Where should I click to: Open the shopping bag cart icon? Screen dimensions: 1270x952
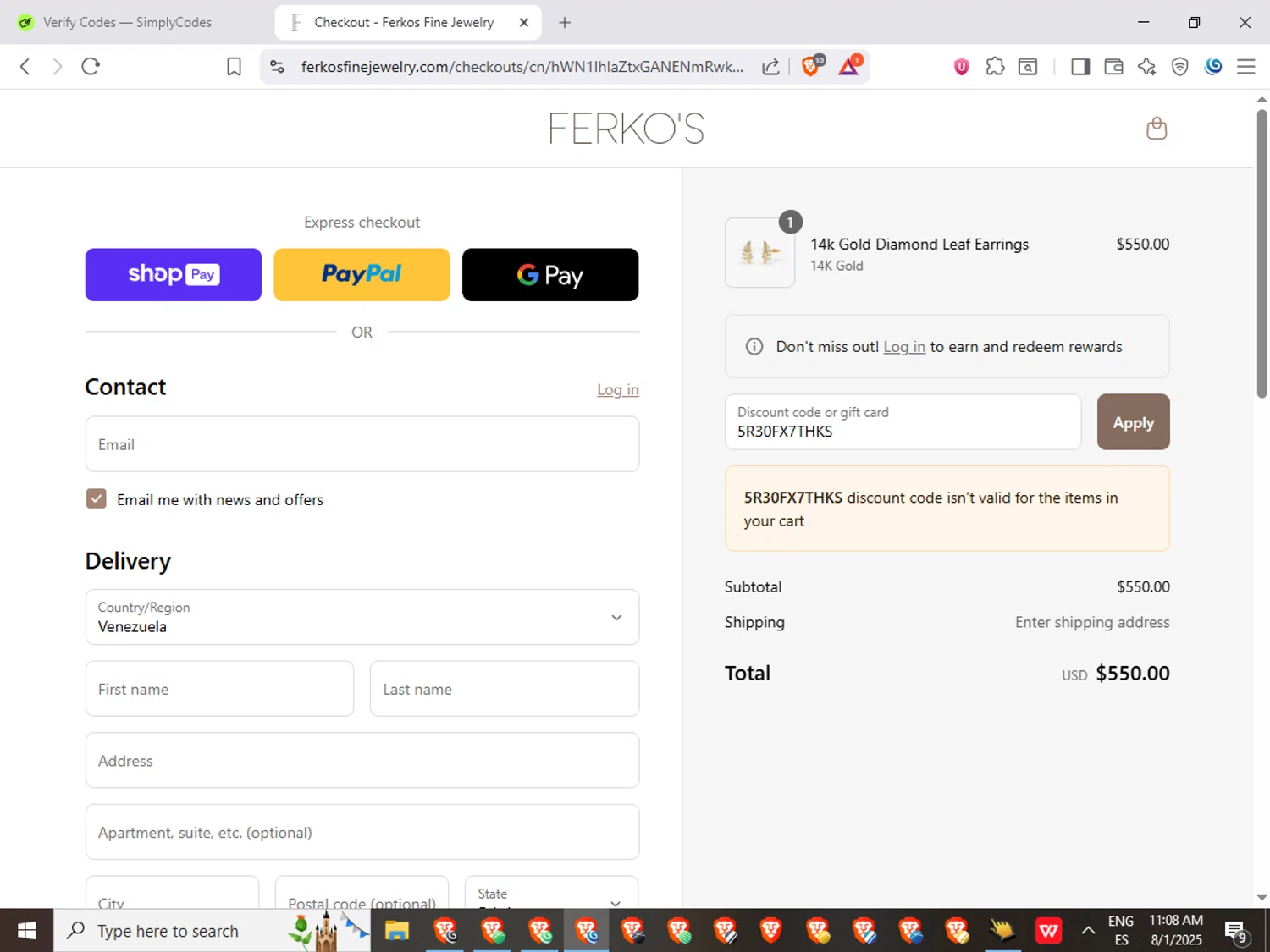[1157, 129]
